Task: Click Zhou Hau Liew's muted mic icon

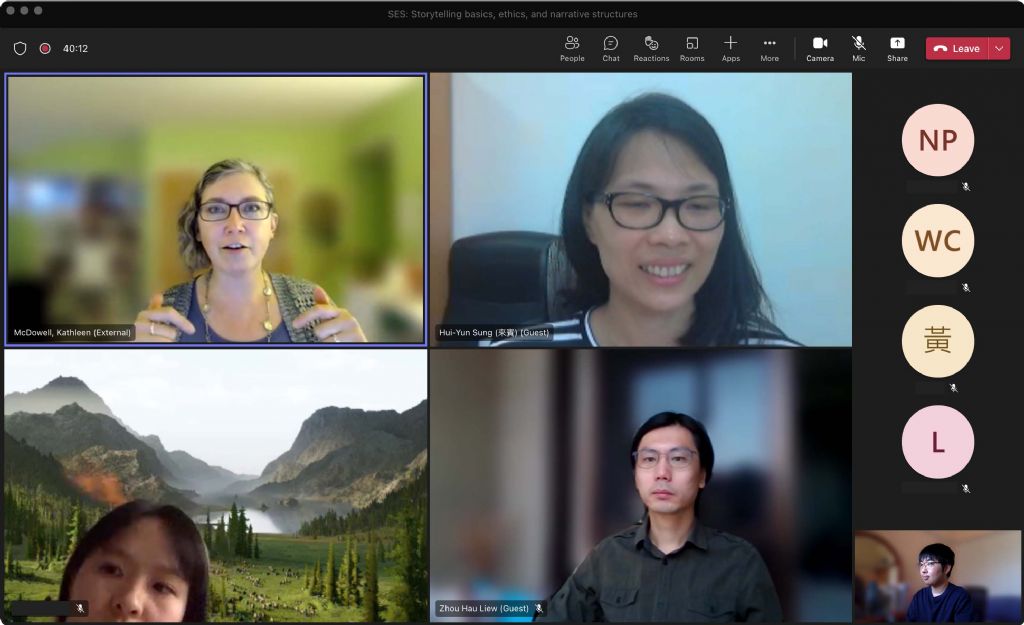Action: [539, 608]
